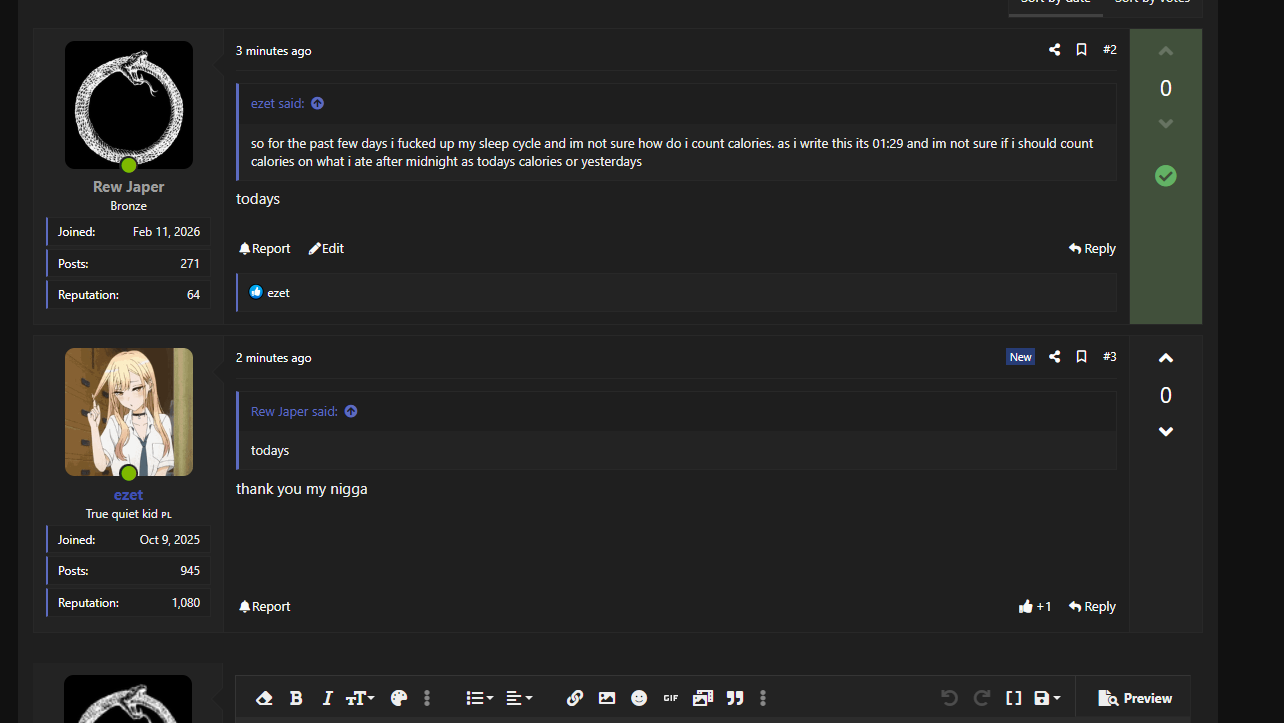The height and width of the screenshot is (723, 1284).
Task: Jump to quoted ezet post arrow
Action: click(318, 104)
